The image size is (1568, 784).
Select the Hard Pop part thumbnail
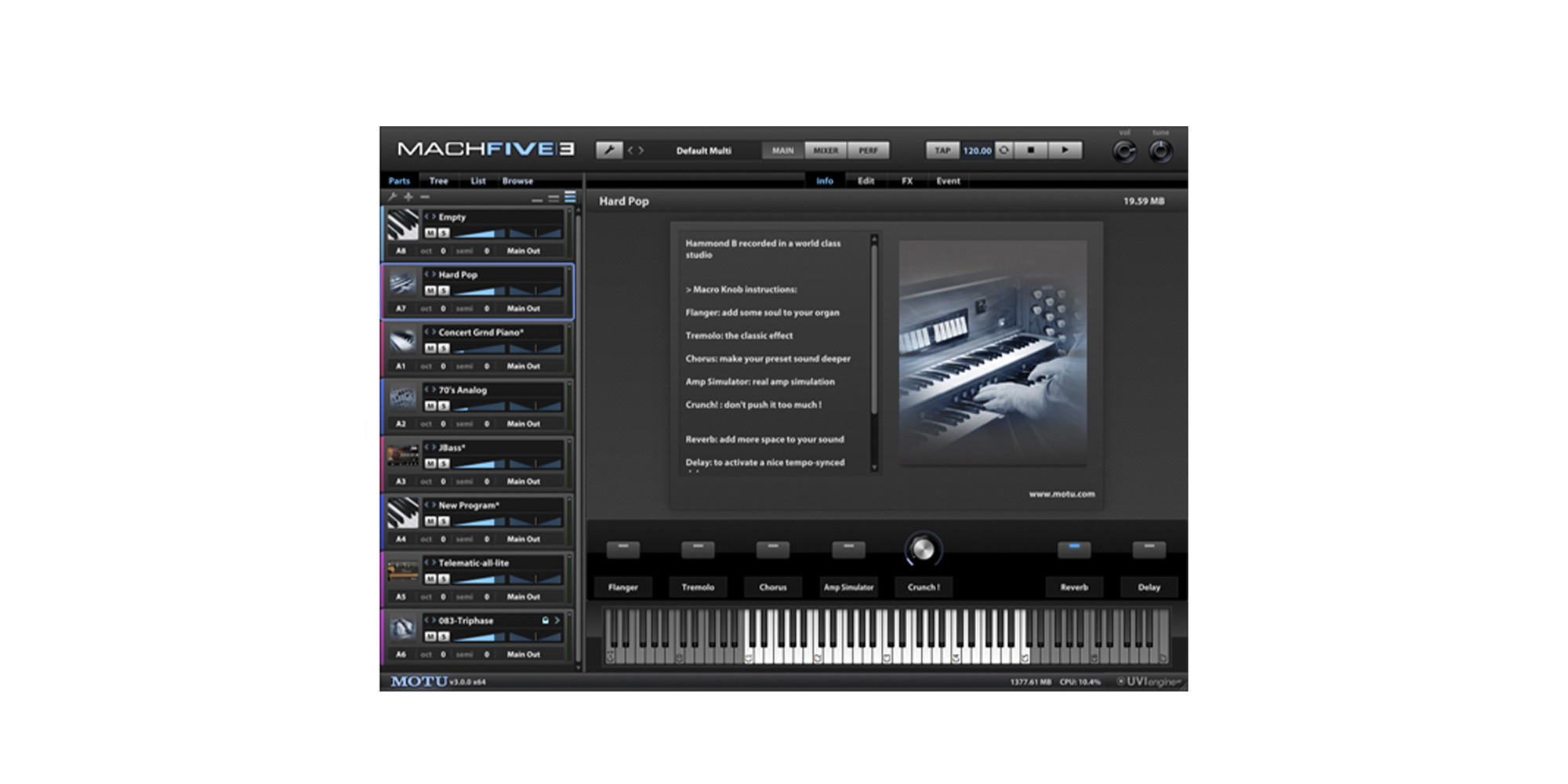click(x=403, y=283)
